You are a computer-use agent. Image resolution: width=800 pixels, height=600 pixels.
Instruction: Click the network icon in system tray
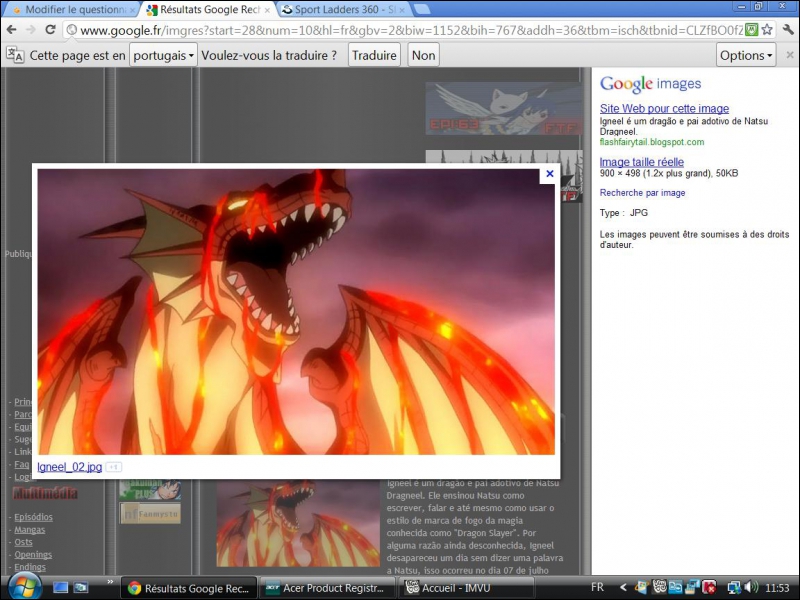click(x=734, y=588)
